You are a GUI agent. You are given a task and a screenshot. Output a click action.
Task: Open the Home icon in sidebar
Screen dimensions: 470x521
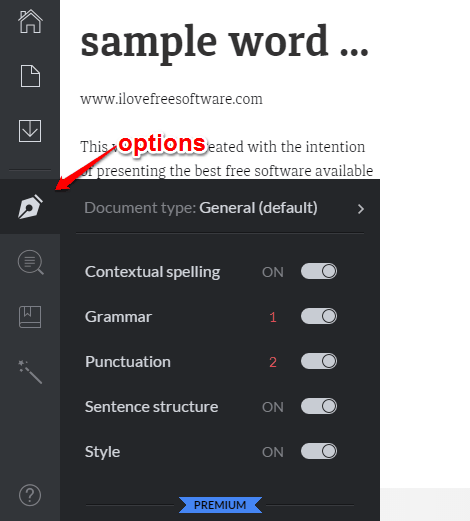coord(30,22)
